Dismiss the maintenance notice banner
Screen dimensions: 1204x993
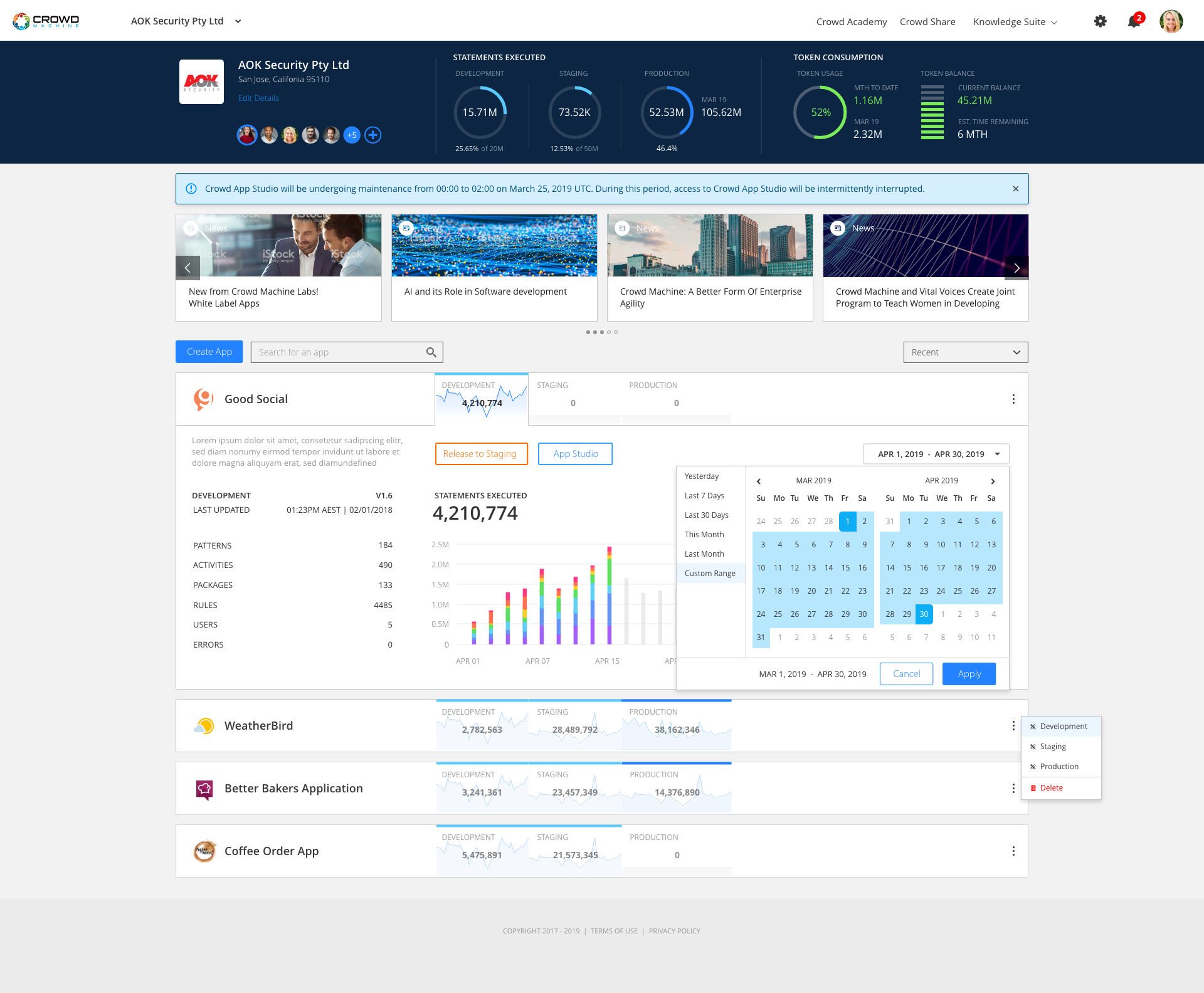point(1015,189)
